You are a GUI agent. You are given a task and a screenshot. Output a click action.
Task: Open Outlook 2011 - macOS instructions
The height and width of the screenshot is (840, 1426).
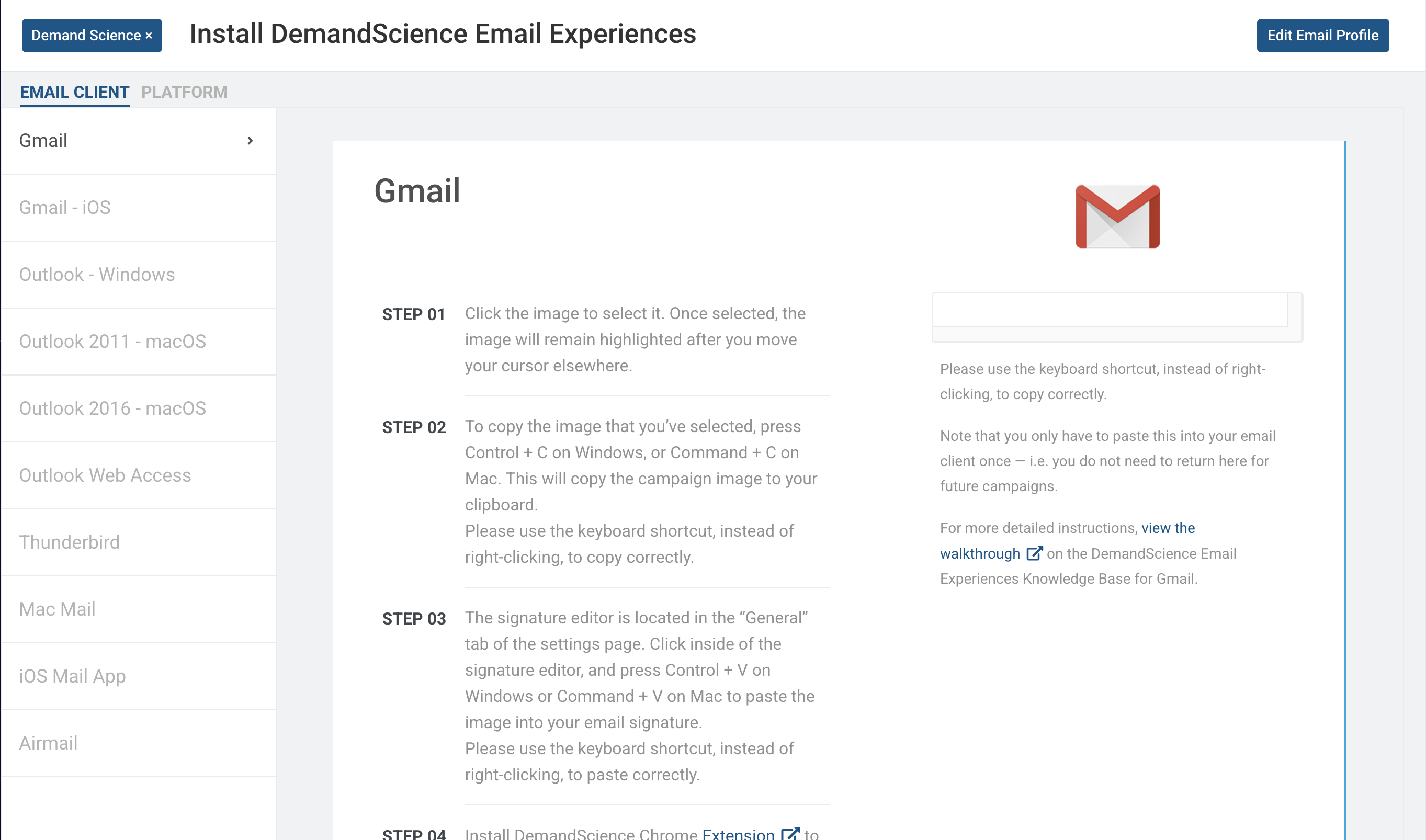point(139,342)
